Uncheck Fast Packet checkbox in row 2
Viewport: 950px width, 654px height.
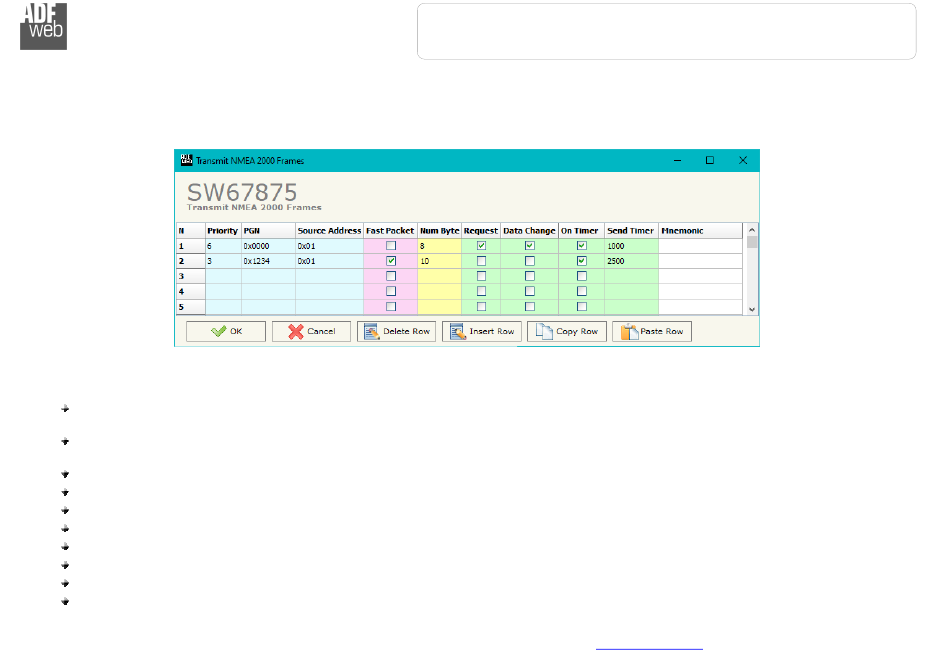click(391, 261)
